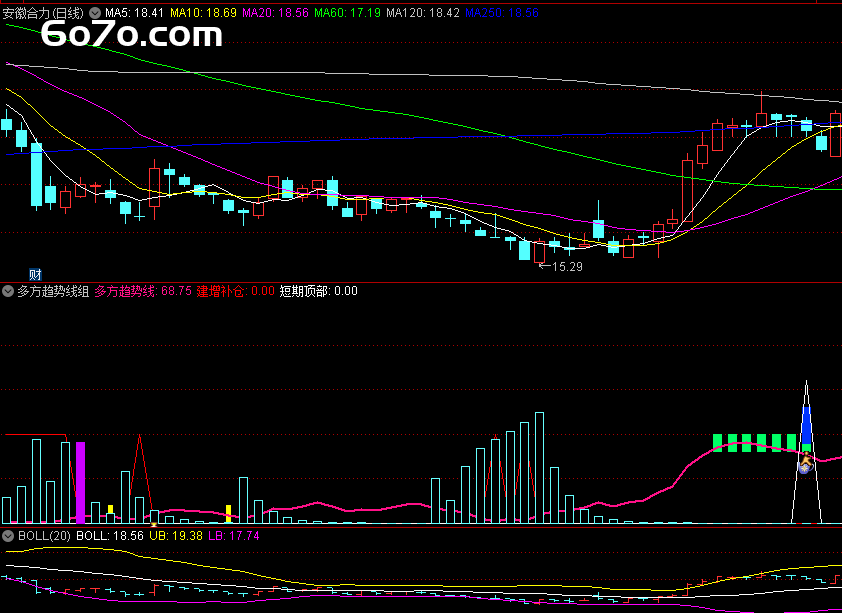This screenshot has height=613, width=842.
Task: Click the MA250: 18.56 label
Action: click(502, 13)
